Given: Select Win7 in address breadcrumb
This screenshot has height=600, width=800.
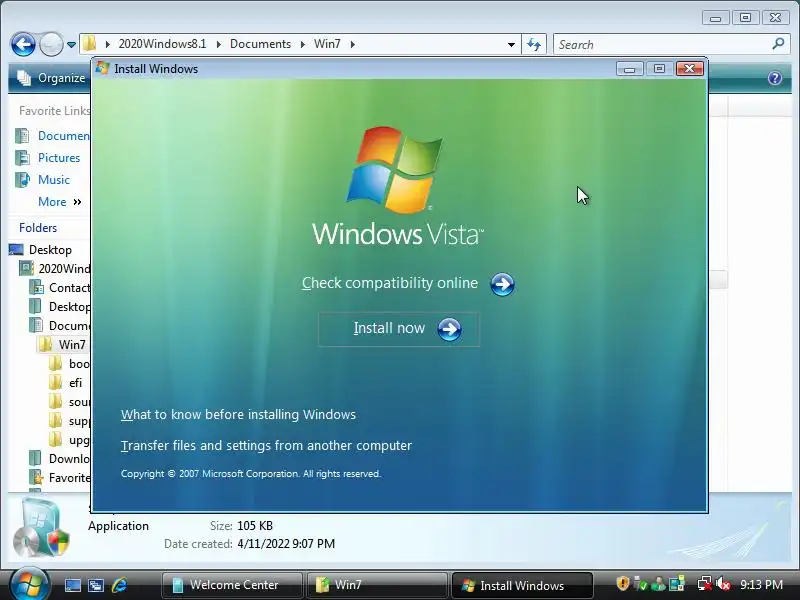Looking at the screenshot, I should (x=327, y=44).
